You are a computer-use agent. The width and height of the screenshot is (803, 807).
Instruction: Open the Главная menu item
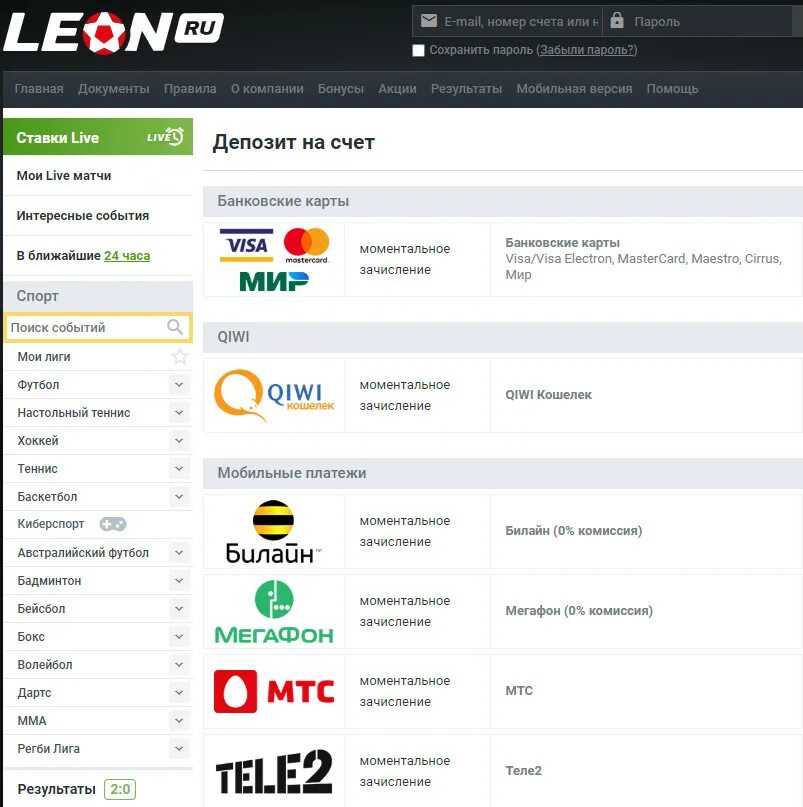pyautogui.click(x=39, y=89)
